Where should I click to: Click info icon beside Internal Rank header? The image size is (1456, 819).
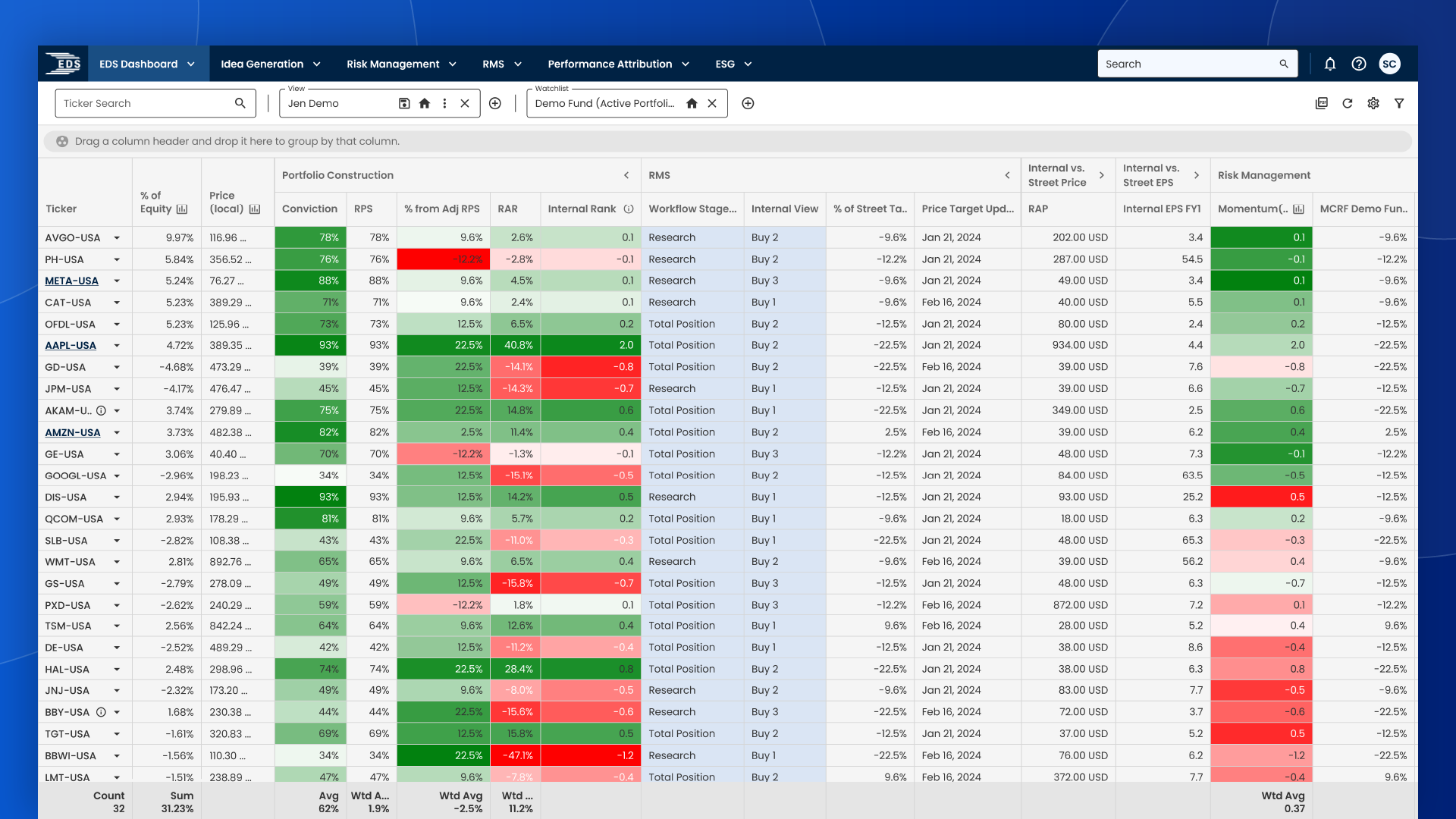629,209
